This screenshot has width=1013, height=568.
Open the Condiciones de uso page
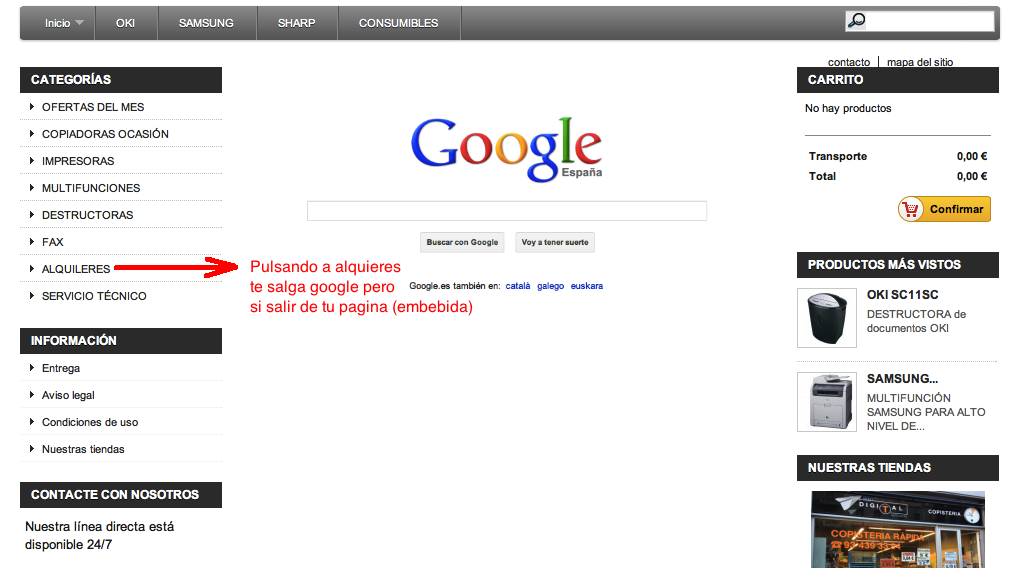click(x=90, y=423)
